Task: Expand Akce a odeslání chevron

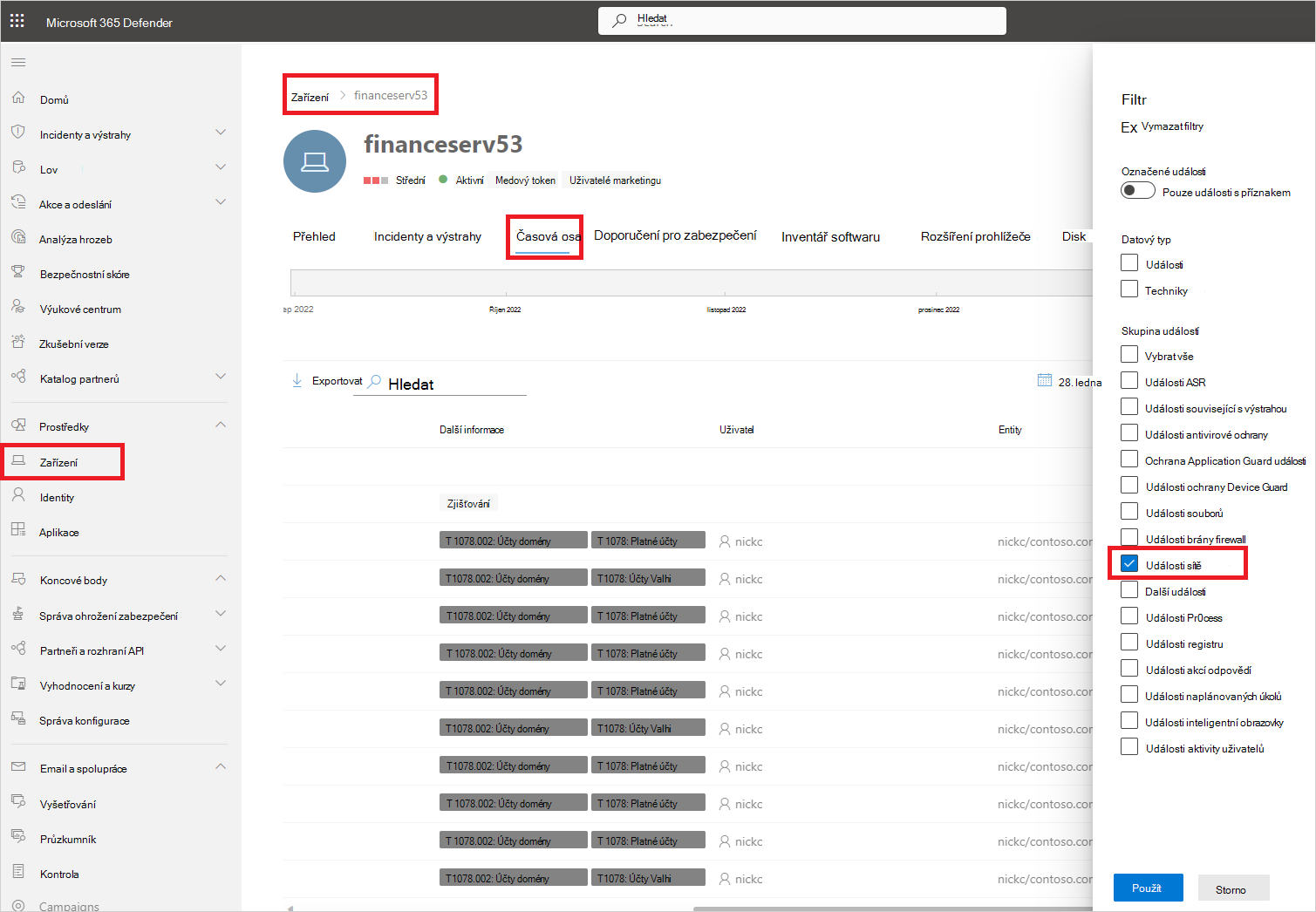Action: pos(221,202)
